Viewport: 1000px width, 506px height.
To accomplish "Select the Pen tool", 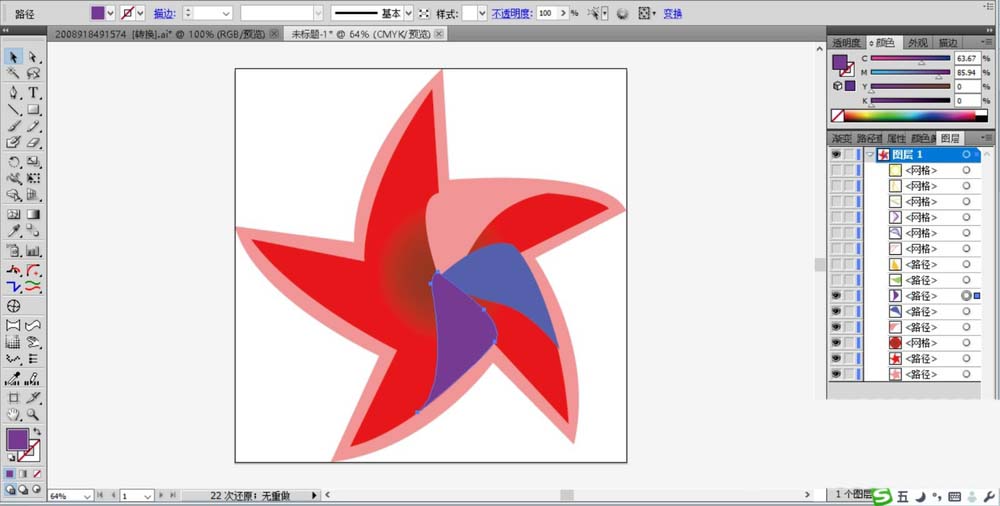I will point(13,93).
